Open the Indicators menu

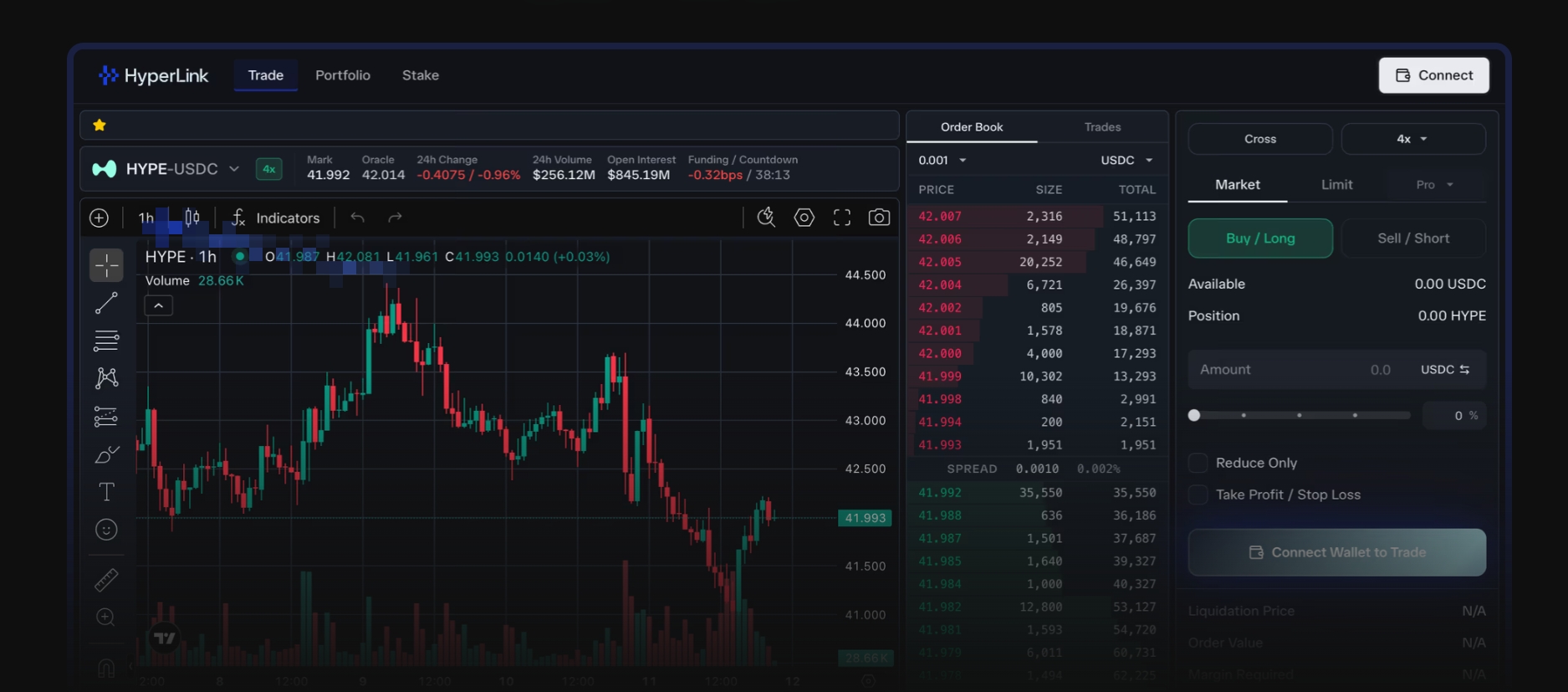click(x=275, y=218)
